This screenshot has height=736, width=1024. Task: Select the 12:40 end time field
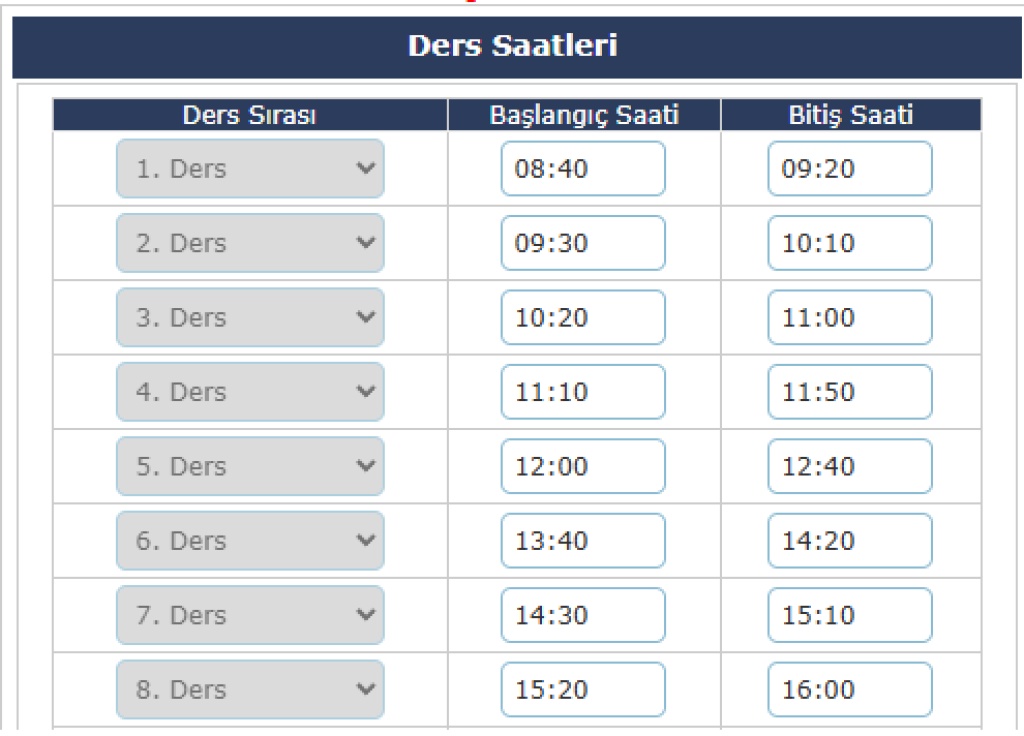point(850,466)
